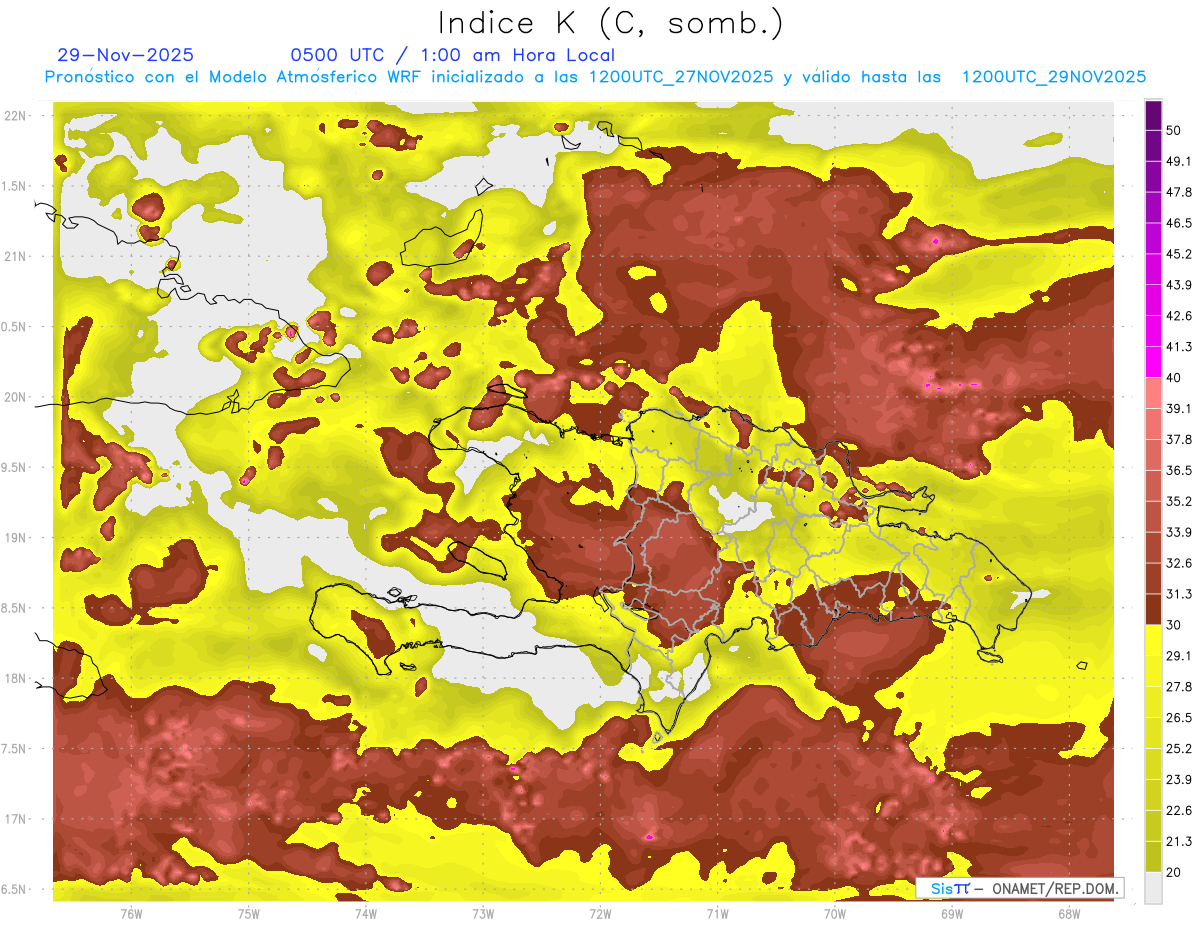Click the '31.3' colorbar value
This screenshot has width=1200, height=927.
[x=1179, y=594]
